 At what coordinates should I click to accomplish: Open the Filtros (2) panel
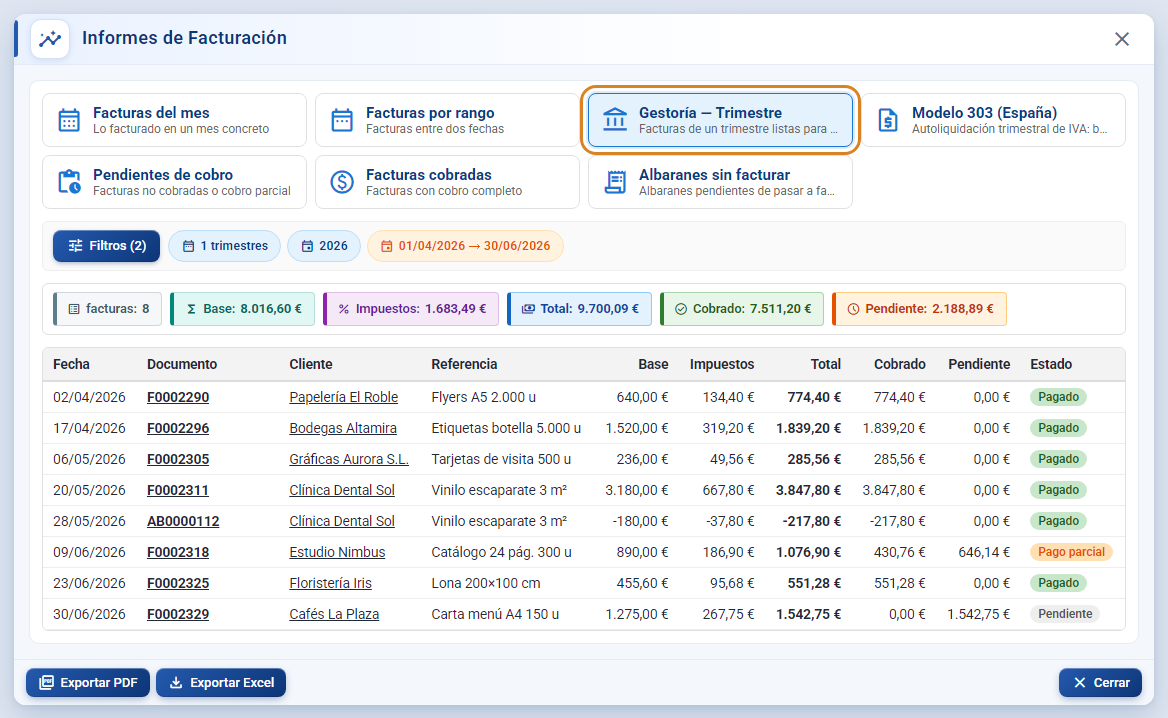[107, 246]
